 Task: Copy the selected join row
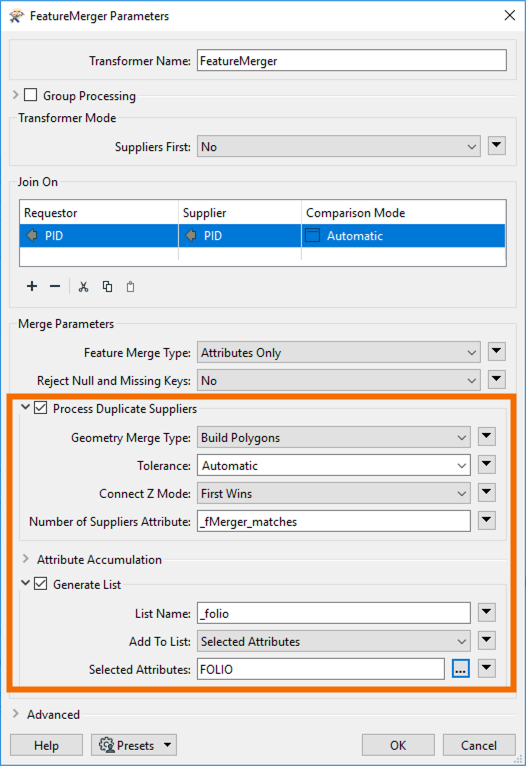107,286
